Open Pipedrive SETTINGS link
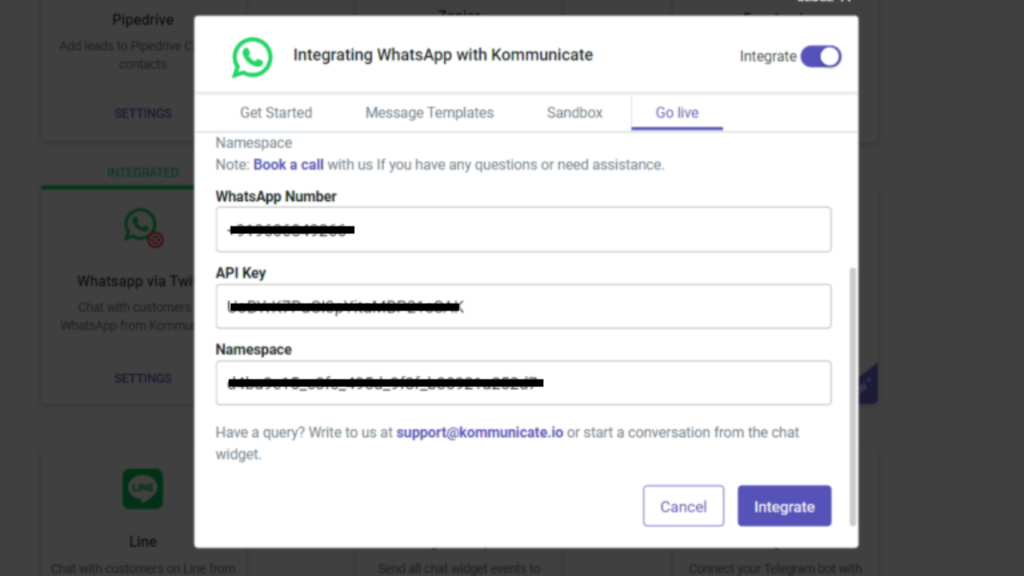The width and height of the screenshot is (1024, 576). point(143,114)
